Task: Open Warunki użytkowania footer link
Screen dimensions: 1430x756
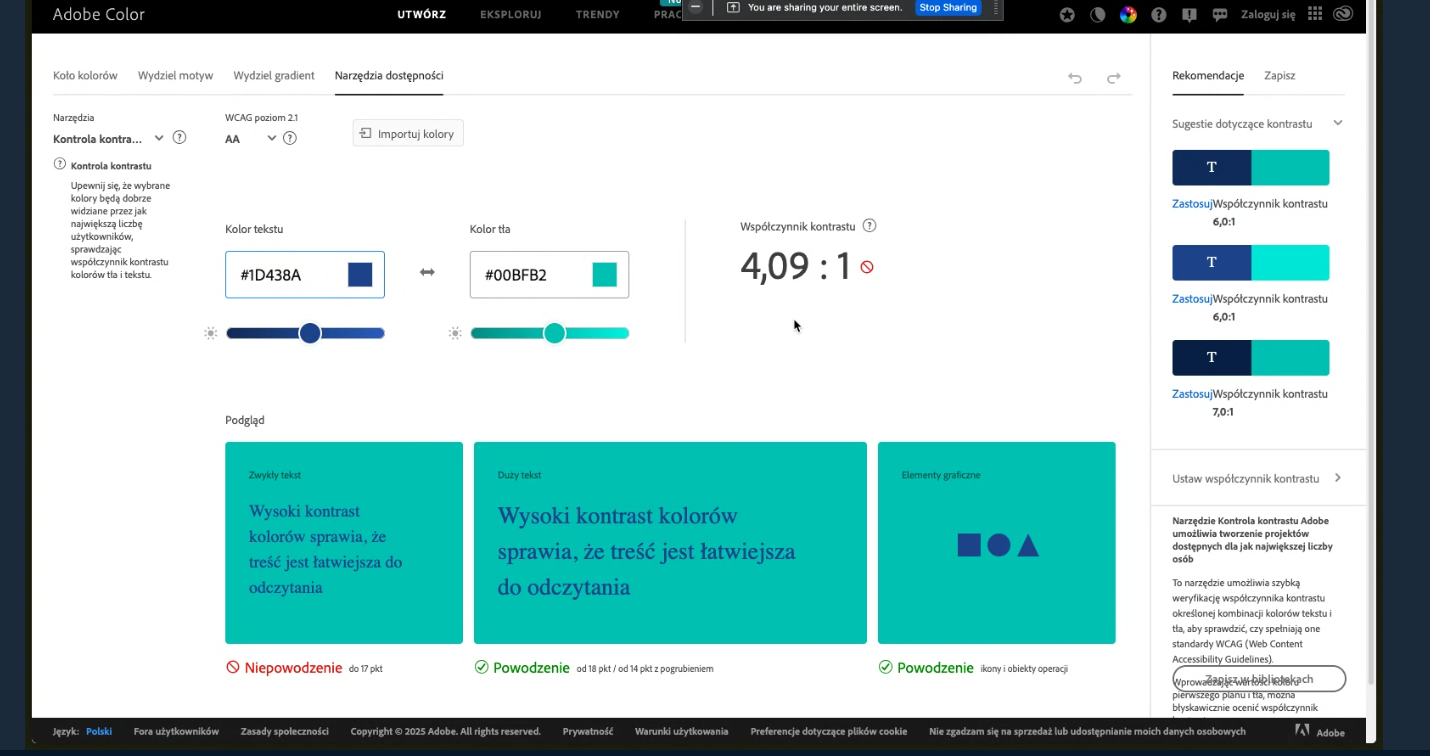Action: (682, 731)
